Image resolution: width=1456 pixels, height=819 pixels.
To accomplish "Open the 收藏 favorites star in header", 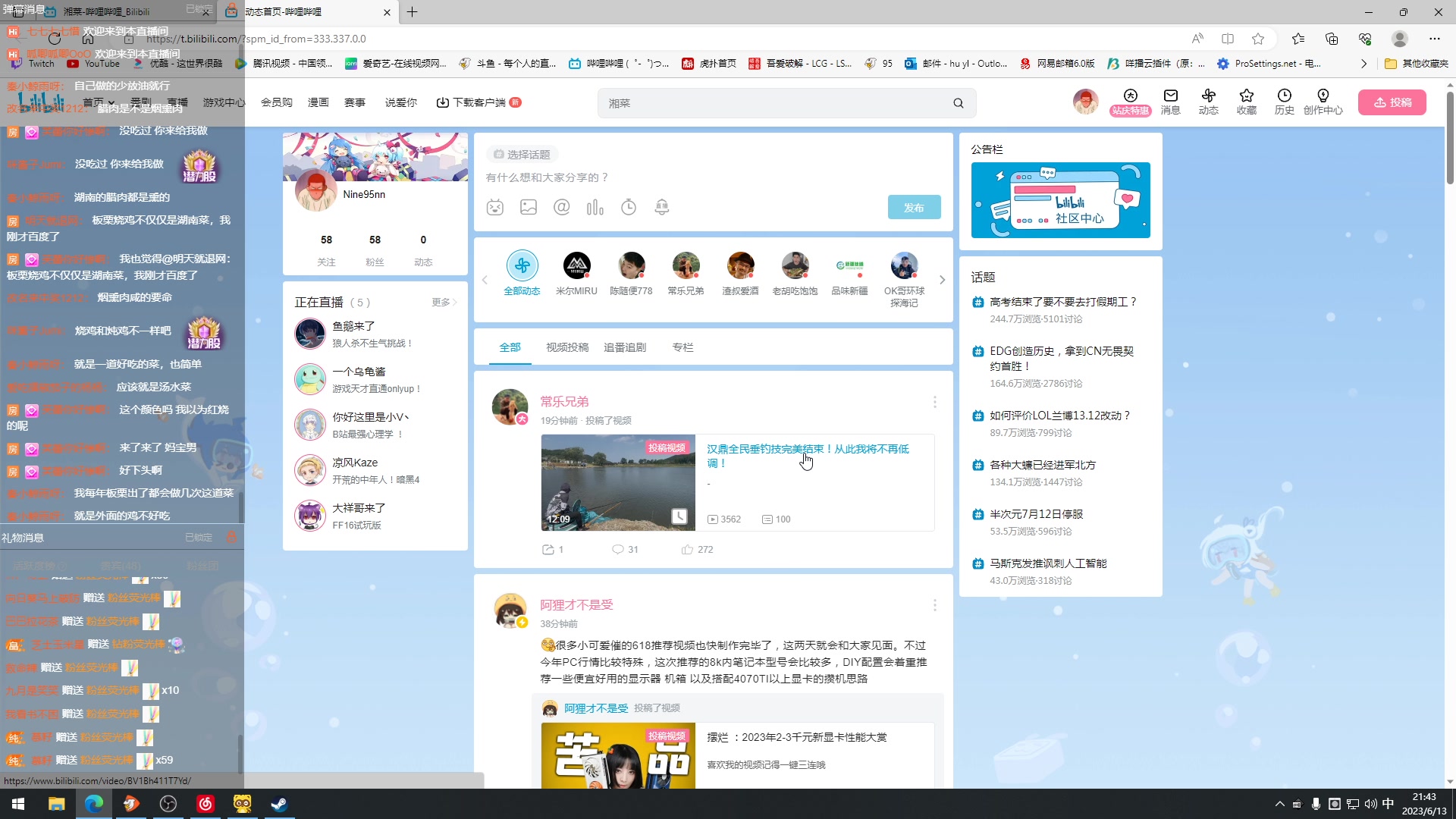I will (1247, 102).
